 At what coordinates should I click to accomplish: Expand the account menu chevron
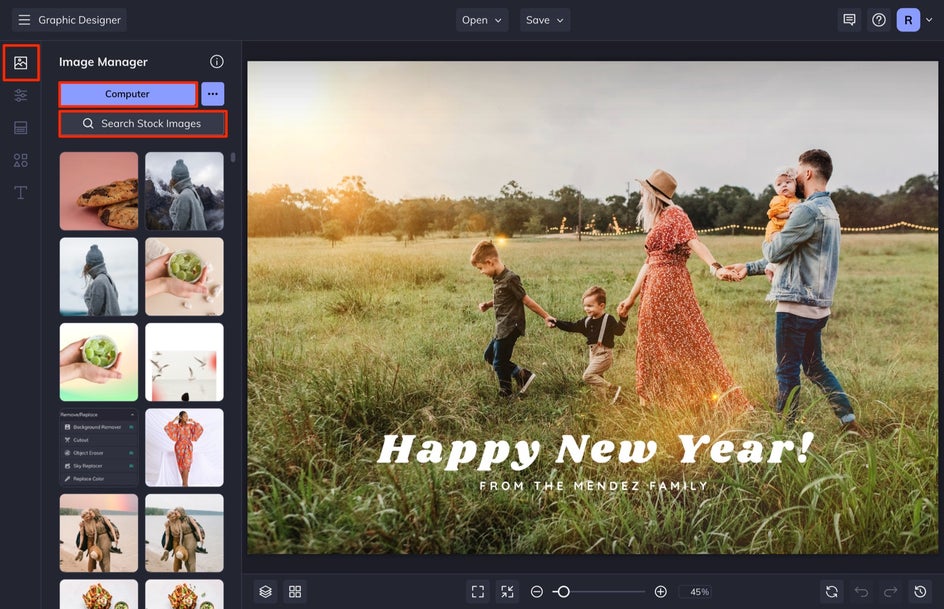click(929, 20)
